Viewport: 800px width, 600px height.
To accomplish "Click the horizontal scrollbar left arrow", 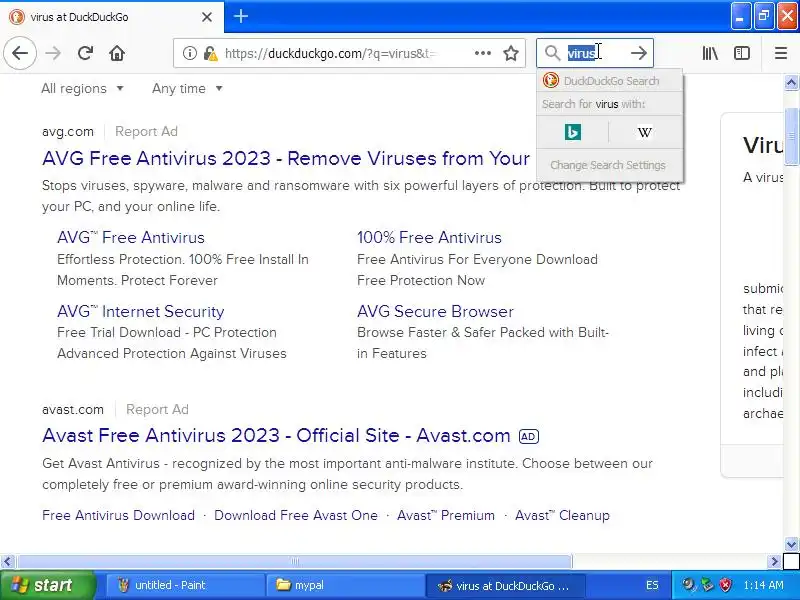I will (7, 561).
